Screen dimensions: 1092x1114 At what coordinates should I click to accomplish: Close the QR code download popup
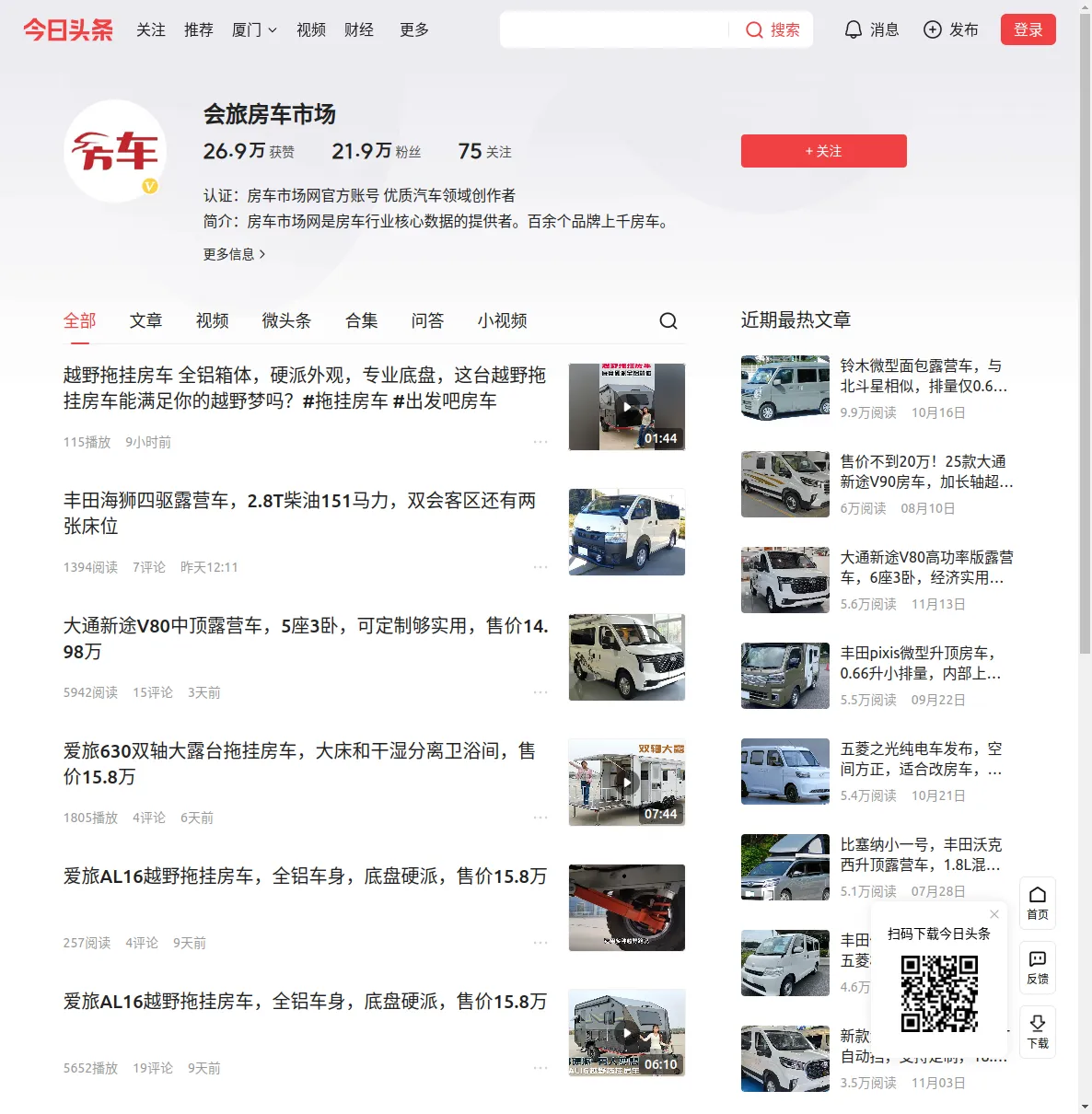tap(994, 914)
